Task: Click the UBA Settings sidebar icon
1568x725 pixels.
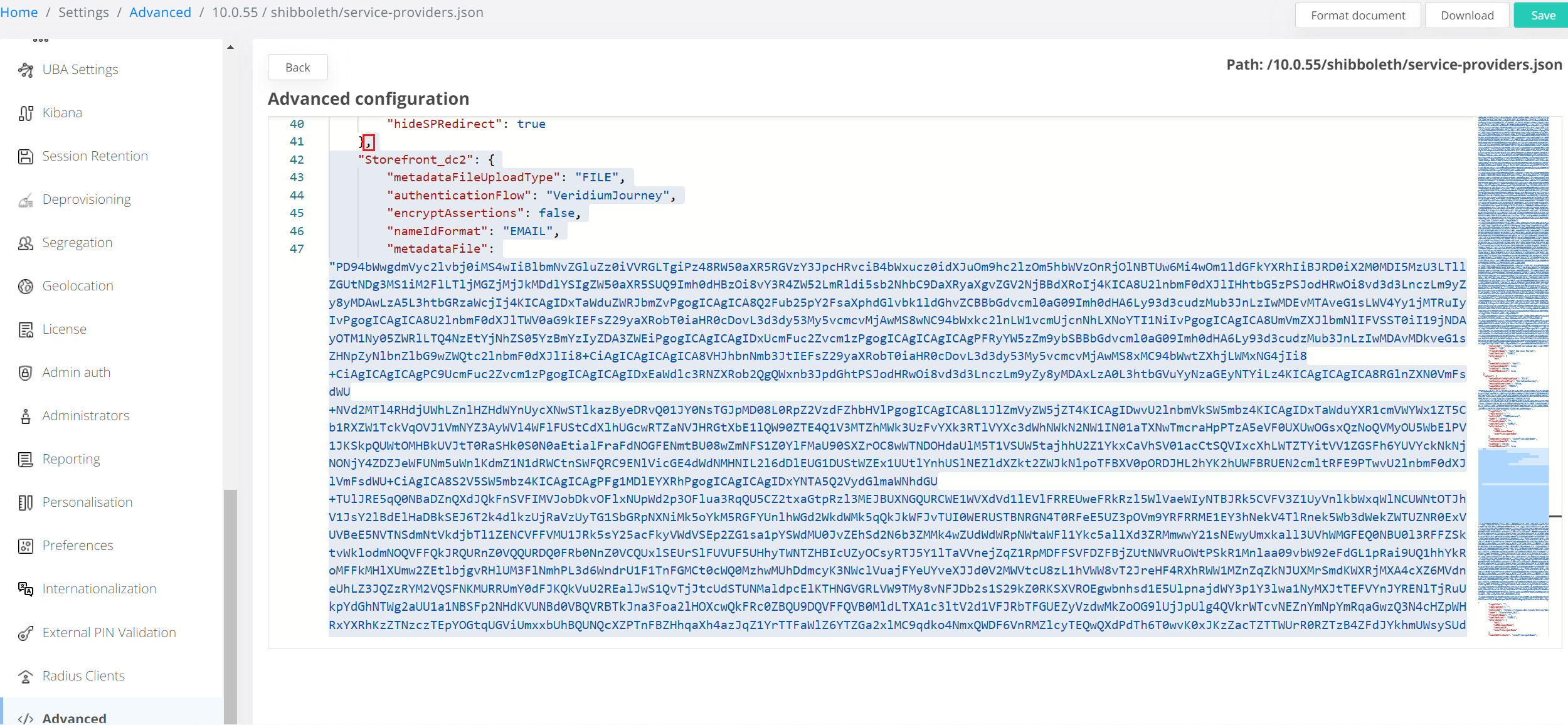Action: point(26,70)
